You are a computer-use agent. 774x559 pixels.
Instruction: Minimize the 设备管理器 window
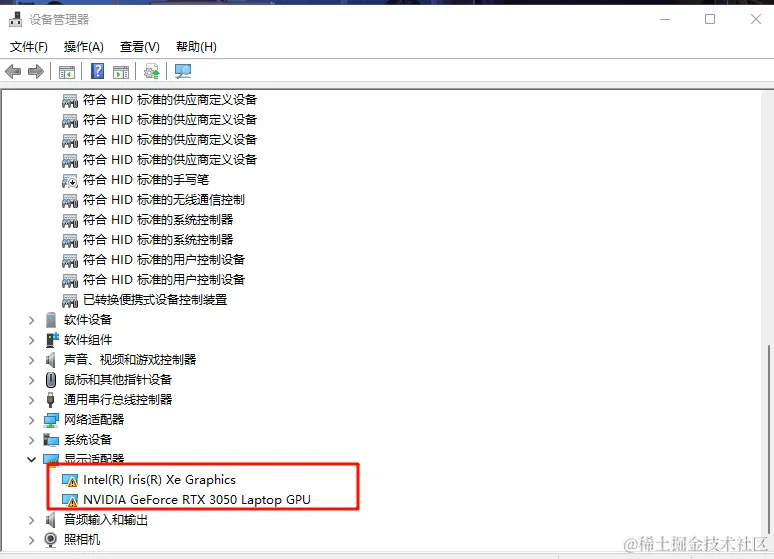click(x=665, y=19)
